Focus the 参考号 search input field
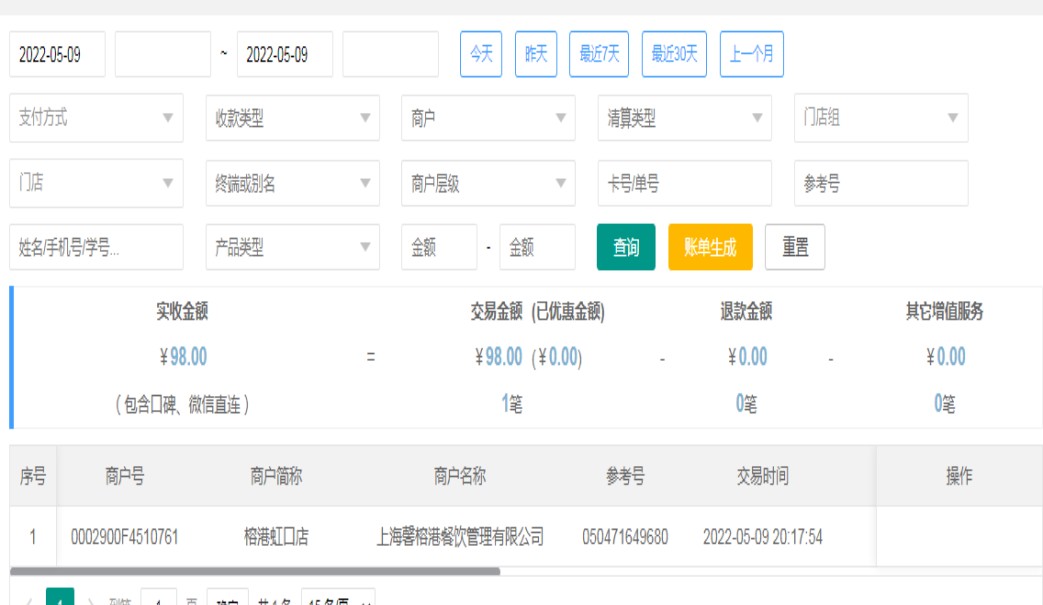The image size is (1043, 605). 880,184
